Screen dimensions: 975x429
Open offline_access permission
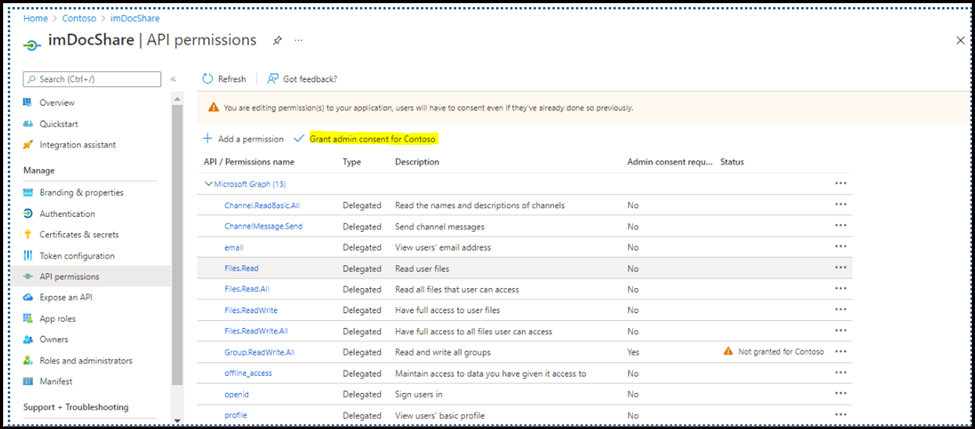pyautogui.click(x=248, y=373)
